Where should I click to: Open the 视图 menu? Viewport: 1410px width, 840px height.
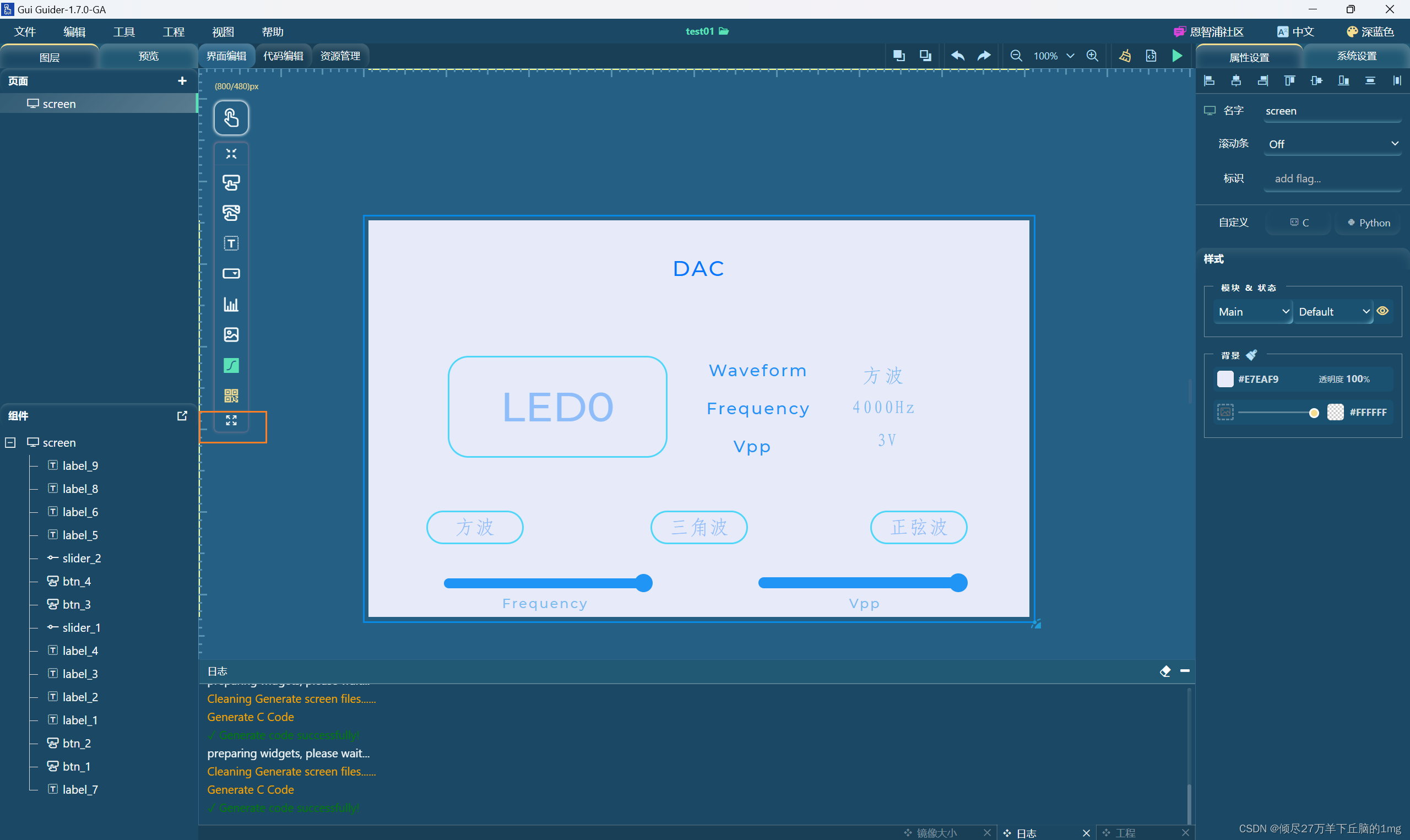(223, 32)
